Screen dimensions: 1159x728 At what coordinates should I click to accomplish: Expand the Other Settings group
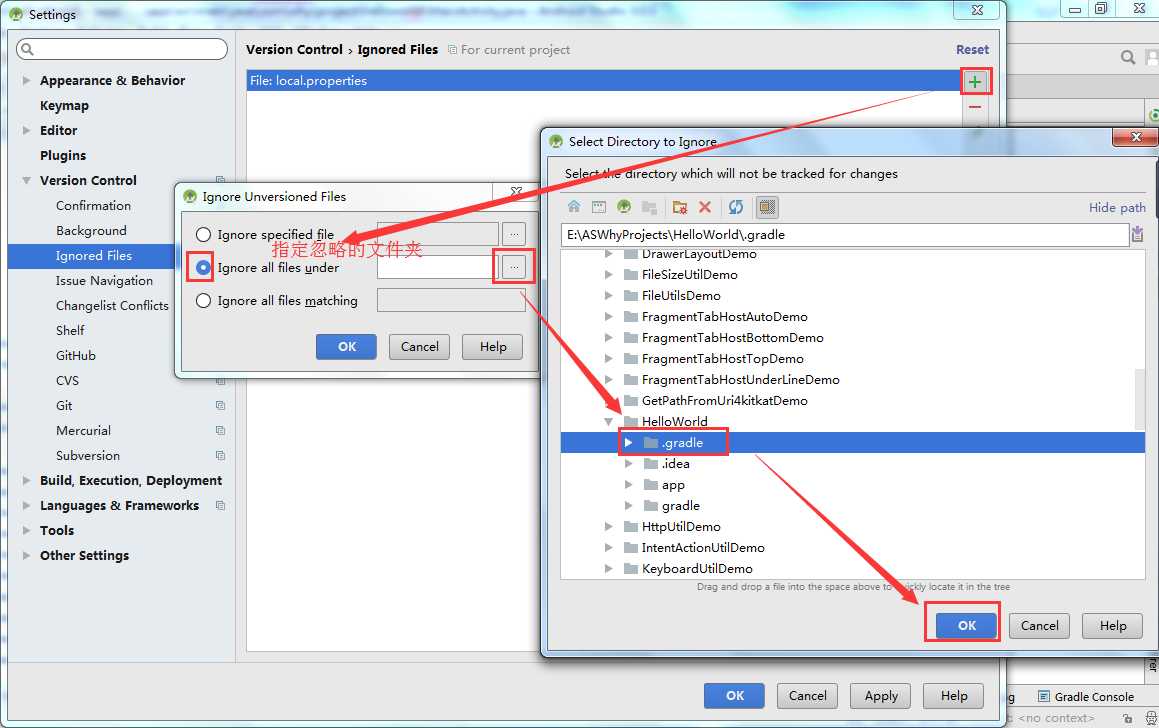tap(26, 555)
